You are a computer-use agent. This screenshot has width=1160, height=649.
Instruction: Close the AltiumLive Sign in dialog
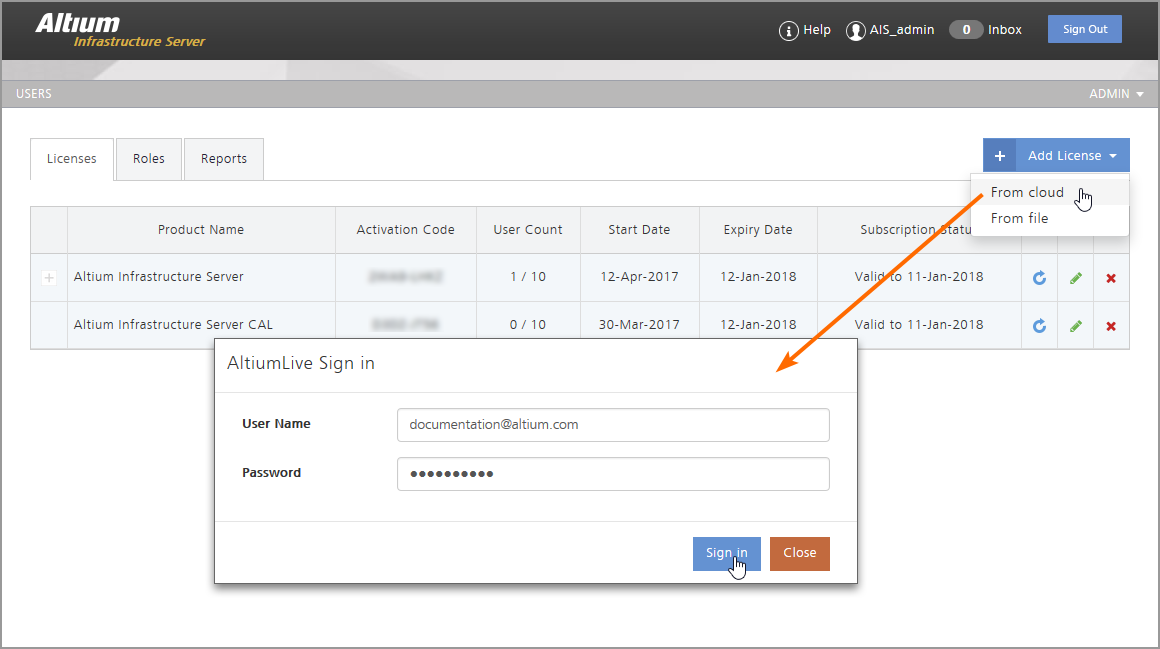[x=799, y=553]
